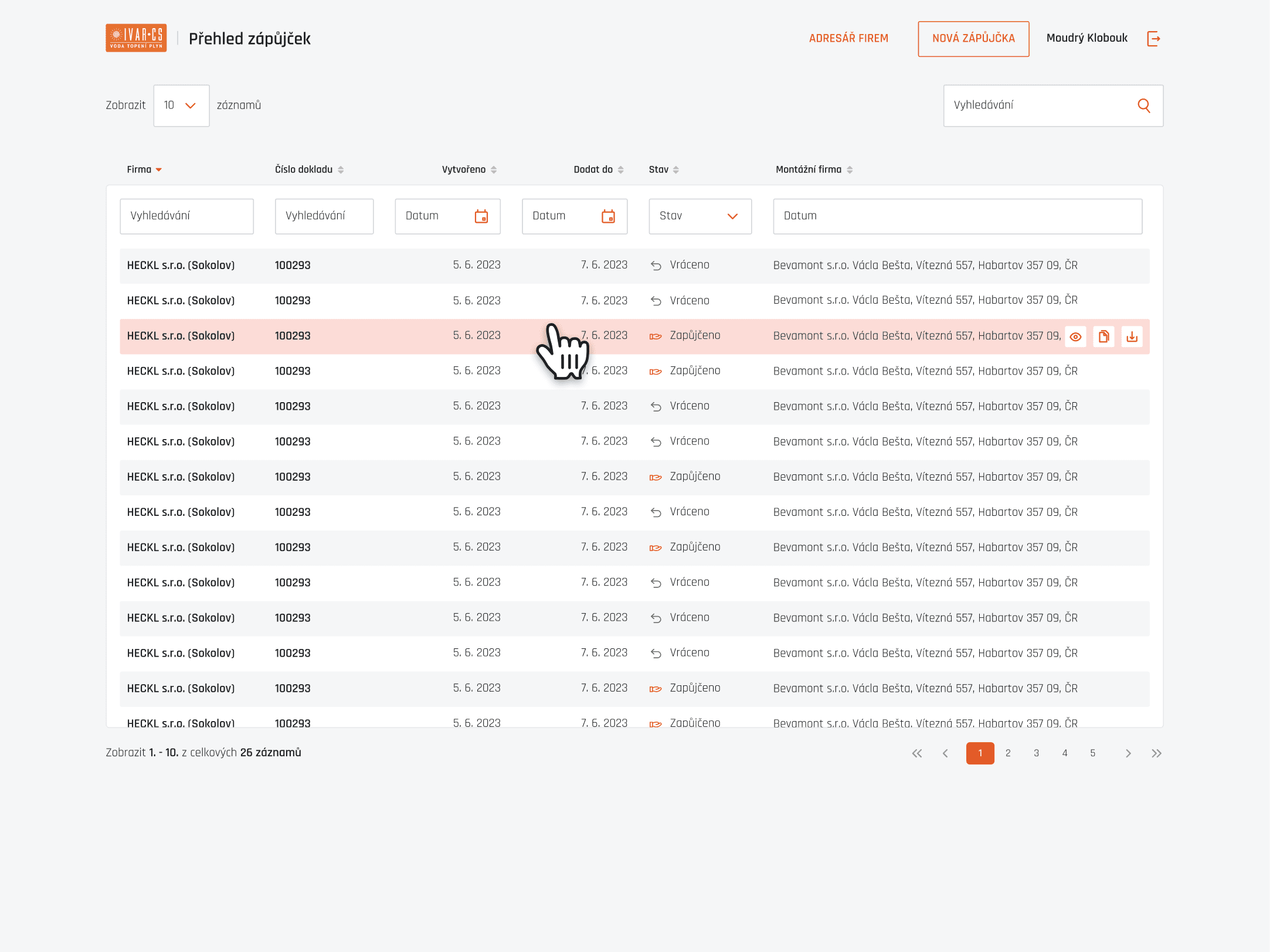Viewport: 1270px width, 952px height.
Task: Click the Nová zápůjčka button
Action: (973, 39)
